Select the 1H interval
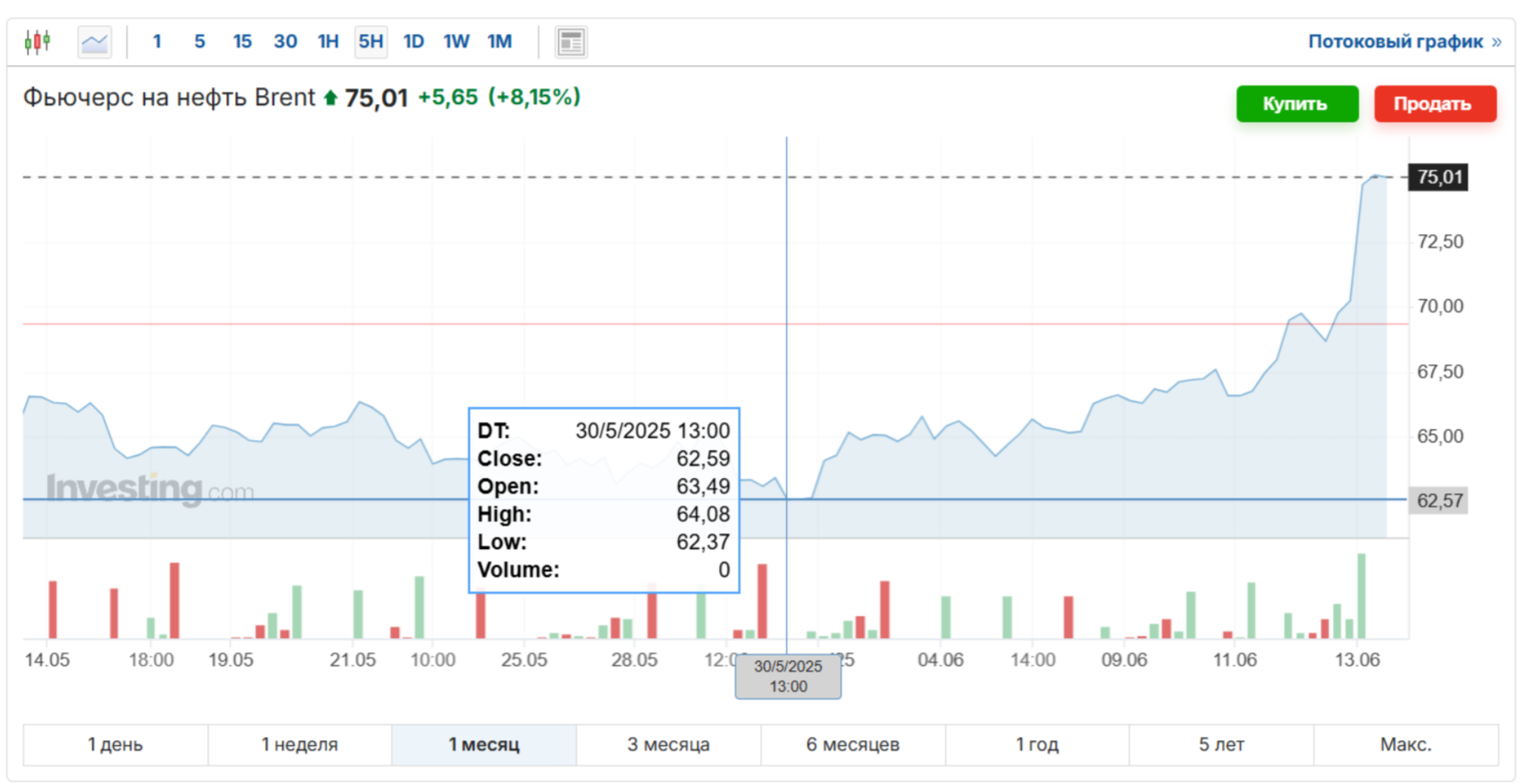This screenshot has width=1520, height=784. pos(327,42)
